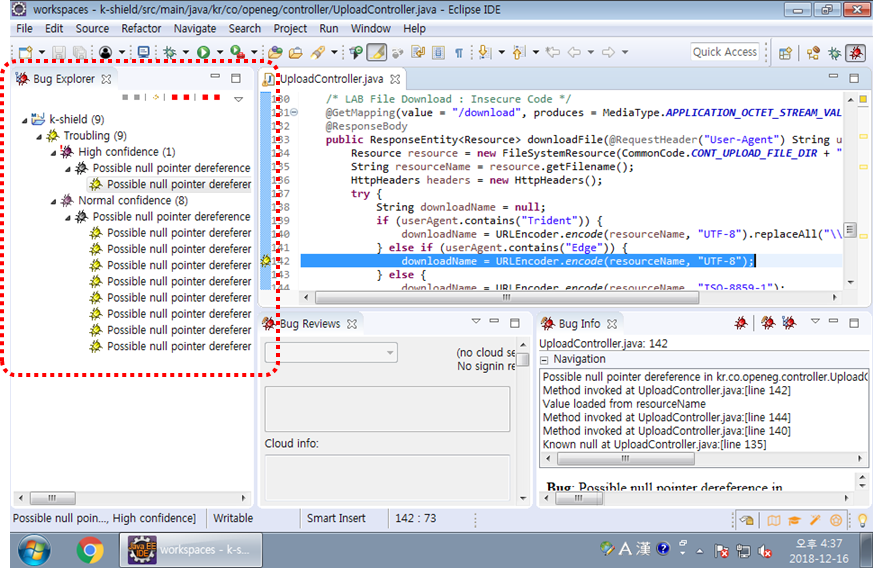The image size is (873, 568).
Task: Toggle Show Whitespace Characters pilcrow icon
Action: coord(459,53)
